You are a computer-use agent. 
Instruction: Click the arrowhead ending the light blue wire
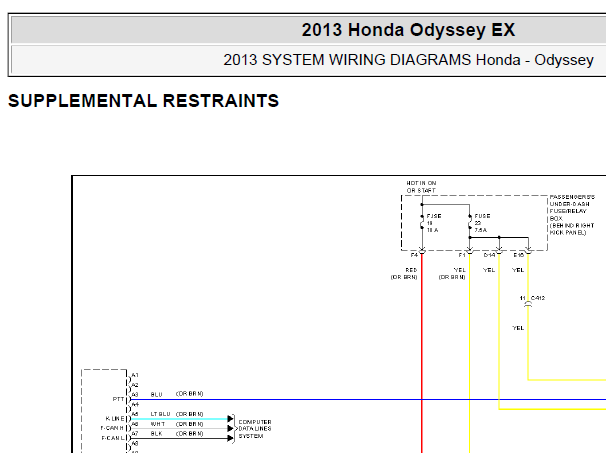[230, 419]
